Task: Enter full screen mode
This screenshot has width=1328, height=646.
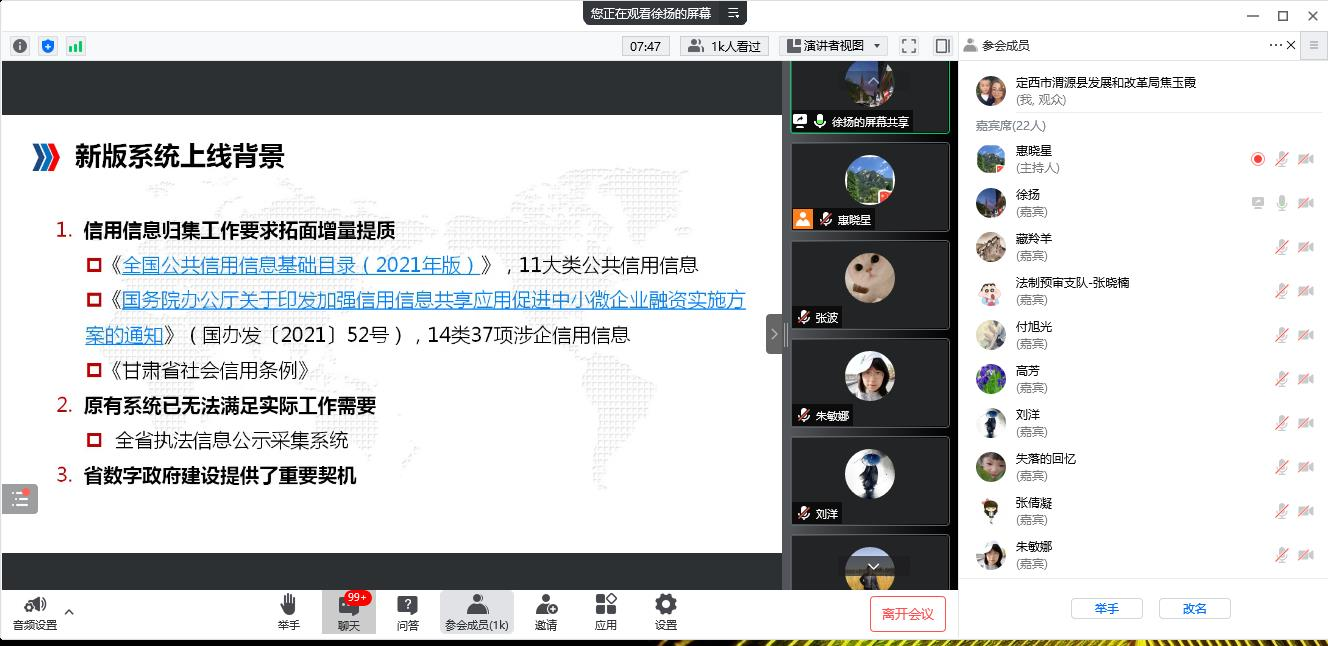Action: [909, 46]
